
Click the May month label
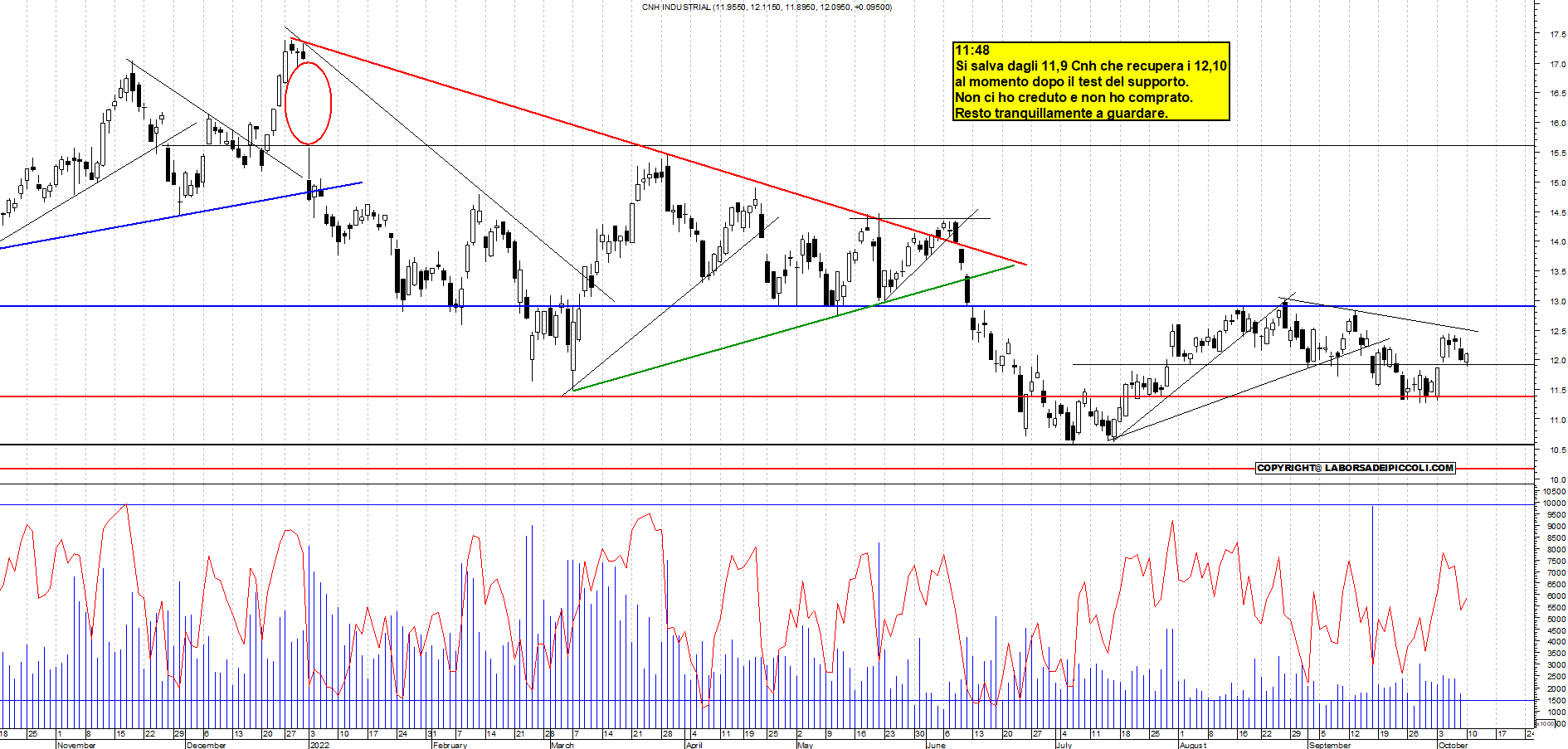coord(805,745)
